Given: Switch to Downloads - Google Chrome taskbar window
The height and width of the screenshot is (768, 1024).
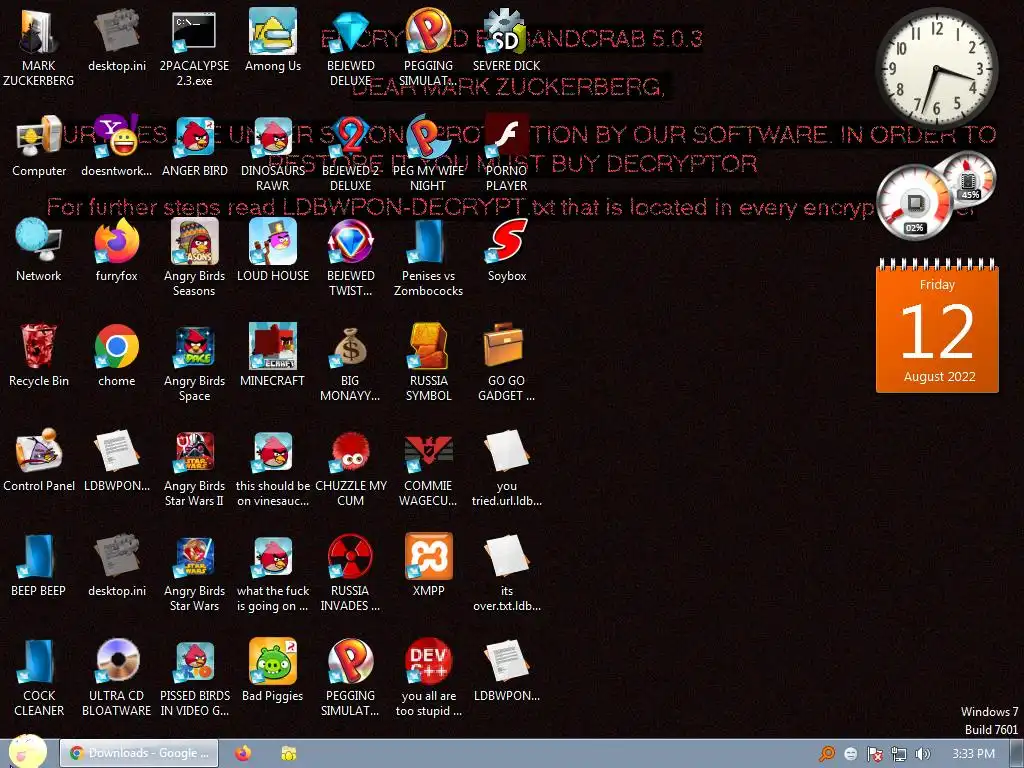Looking at the screenshot, I should [x=139, y=753].
